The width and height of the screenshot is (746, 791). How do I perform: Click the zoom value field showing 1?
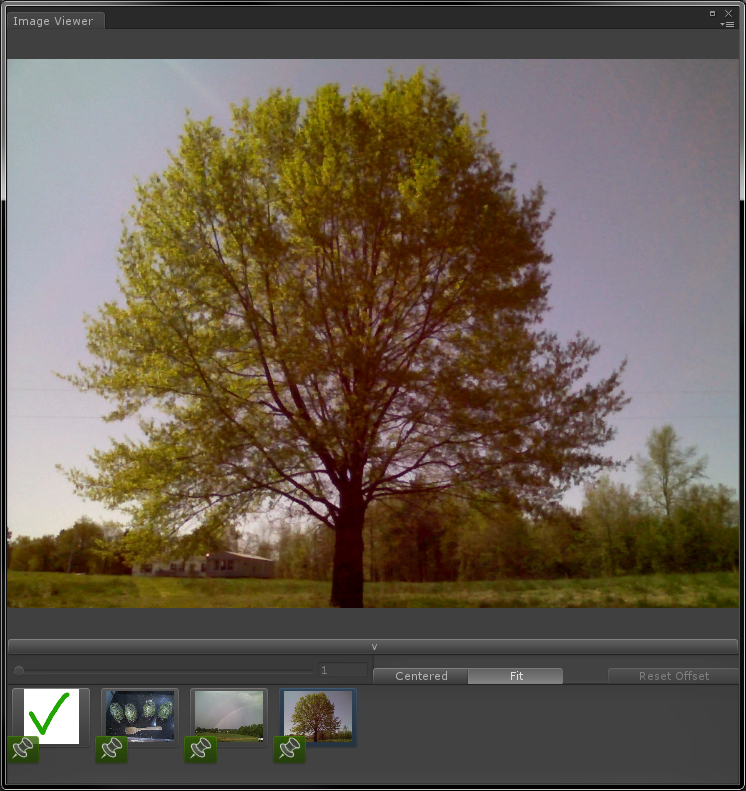click(342, 670)
